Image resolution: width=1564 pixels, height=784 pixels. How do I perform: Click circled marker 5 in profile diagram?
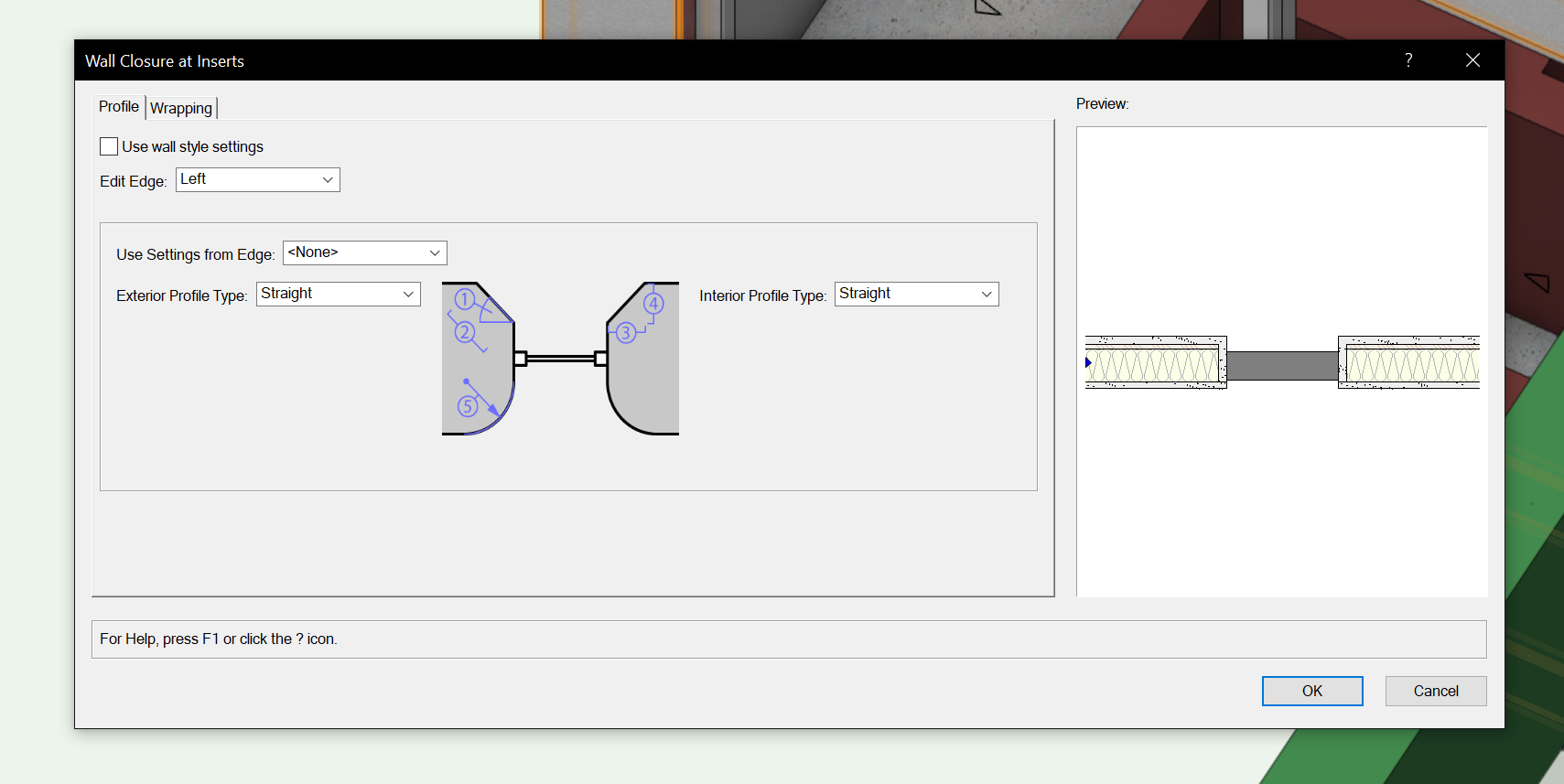[x=468, y=406]
